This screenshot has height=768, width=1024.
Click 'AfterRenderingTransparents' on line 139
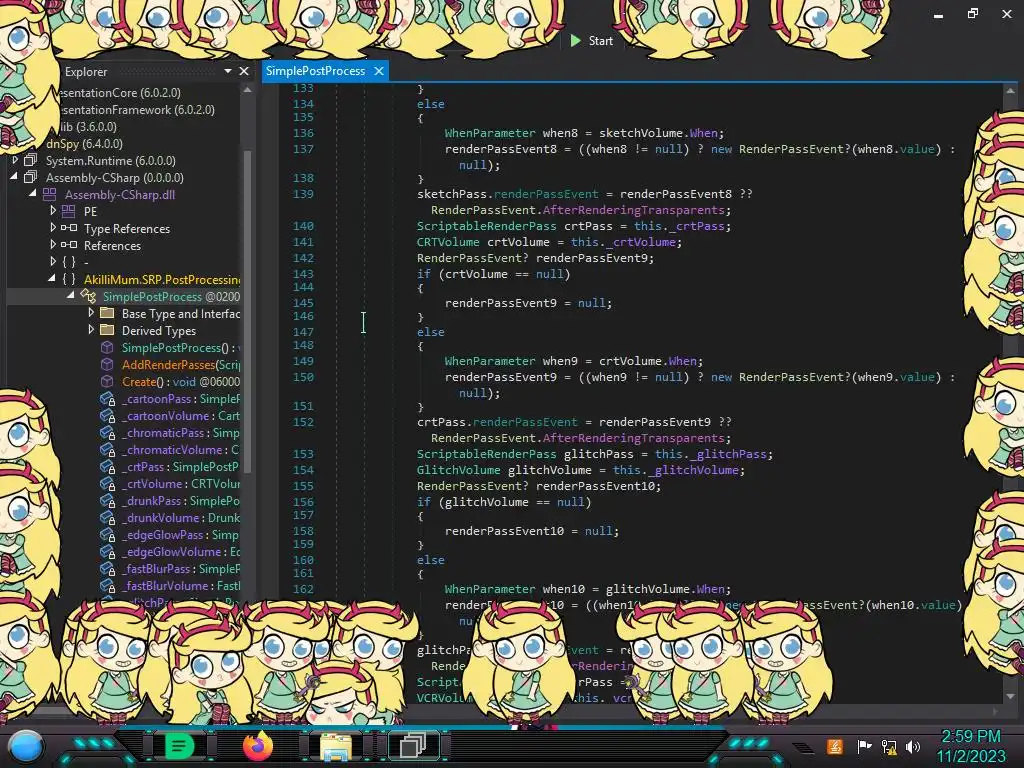click(633, 210)
